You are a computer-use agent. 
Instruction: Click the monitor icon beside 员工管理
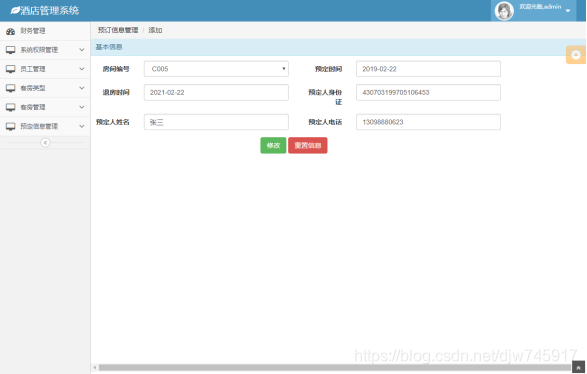10,69
